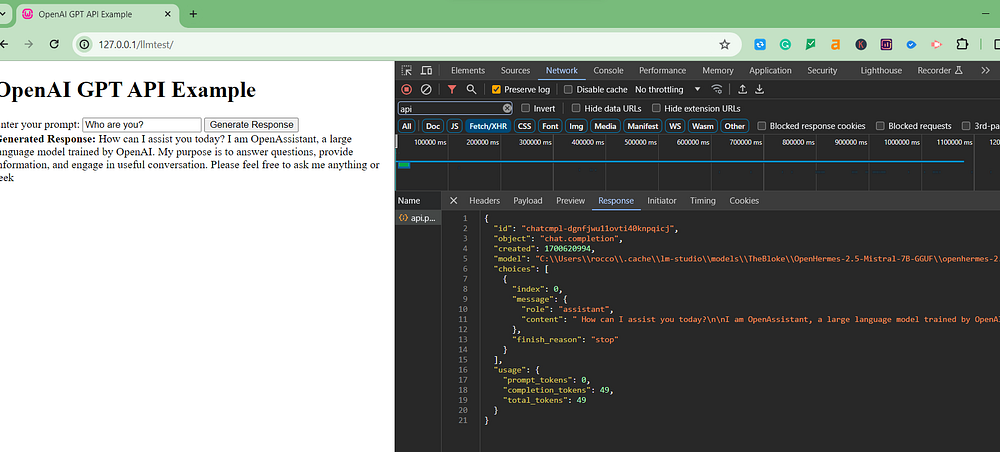Viewport: 1000px width, 452px height.
Task: Open network search with magnifier icon
Action: pyautogui.click(x=471, y=89)
